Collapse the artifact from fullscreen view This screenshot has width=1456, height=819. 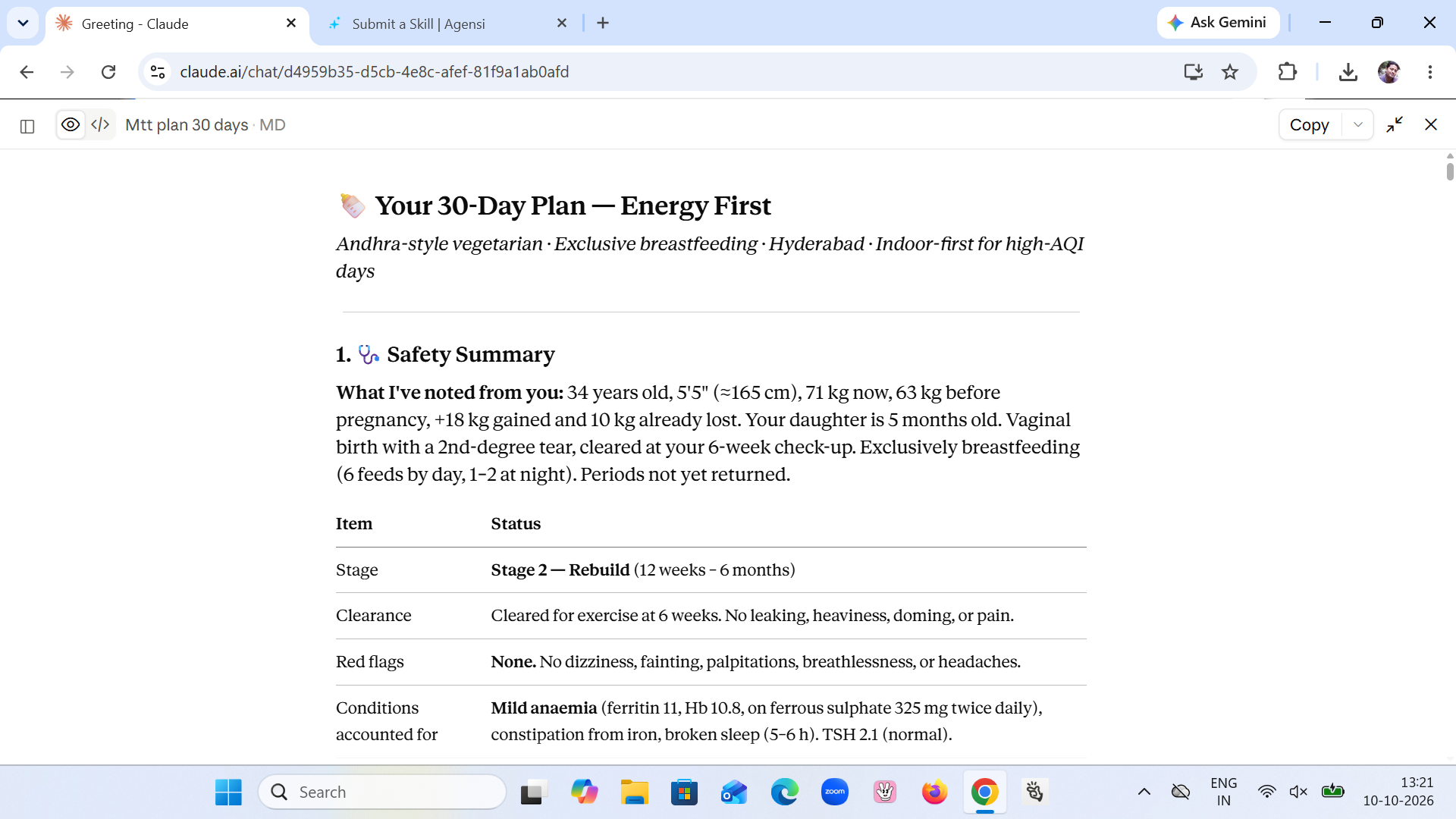(1395, 125)
